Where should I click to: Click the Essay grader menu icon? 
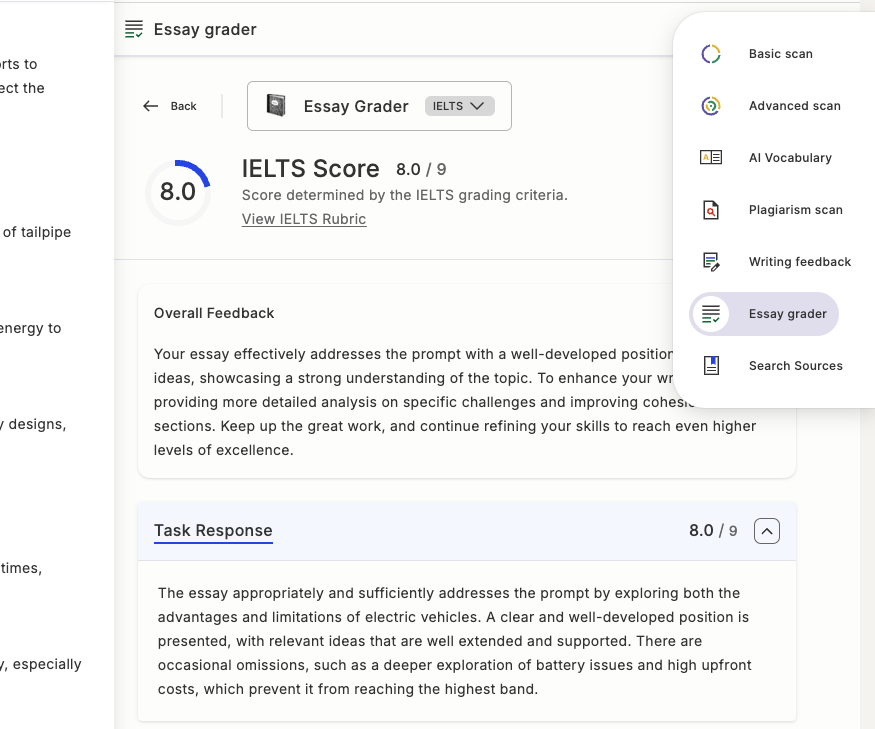711,314
